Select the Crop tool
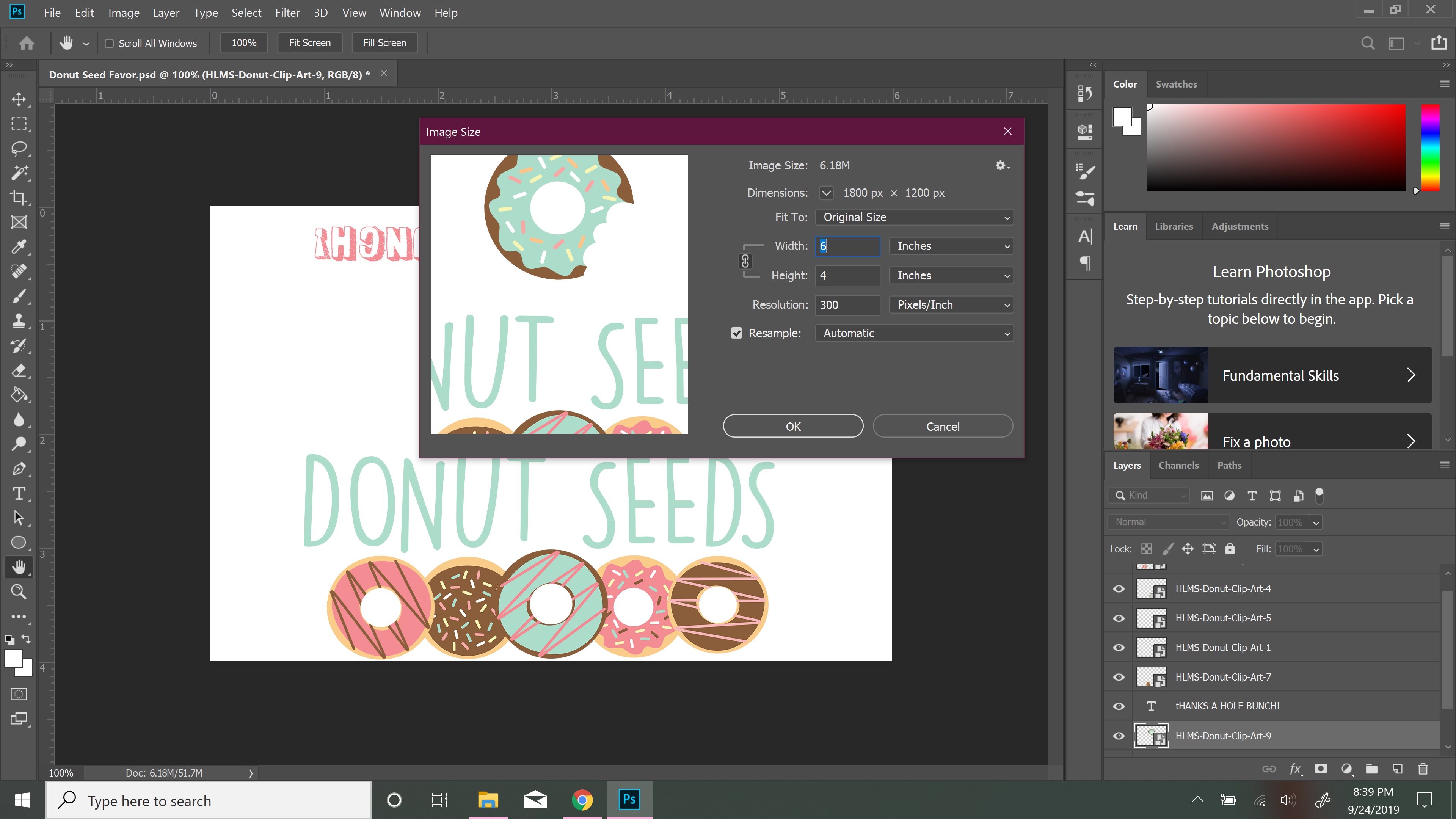The width and height of the screenshot is (1456, 819). tap(19, 197)
